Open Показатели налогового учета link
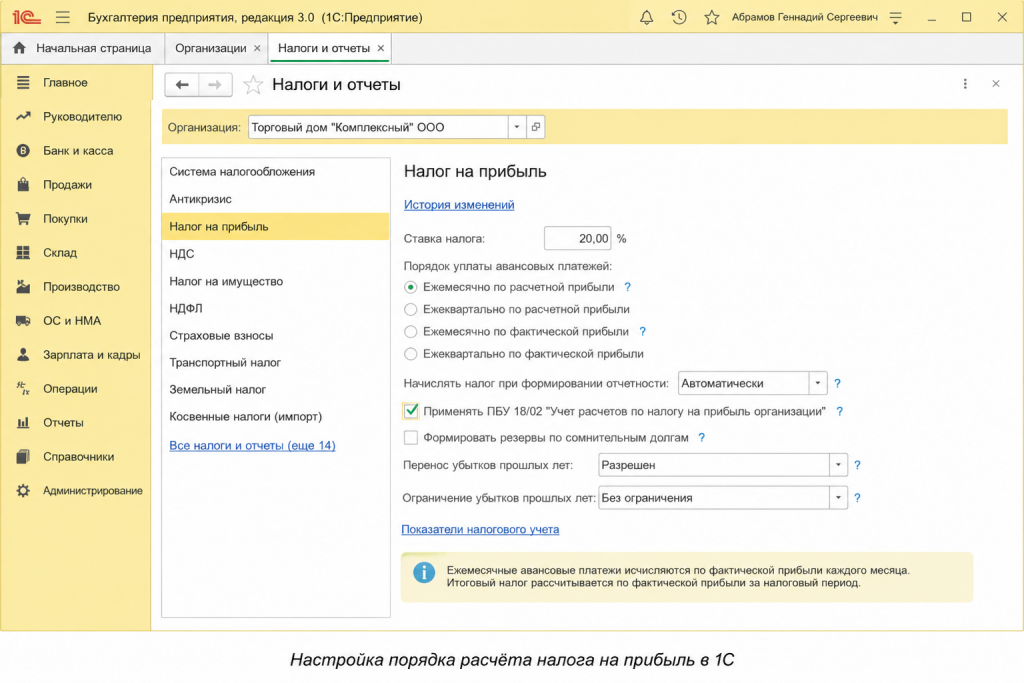The width and height of the screenshot is (1024, 683). pyautogui.click(x=480, y=530)
